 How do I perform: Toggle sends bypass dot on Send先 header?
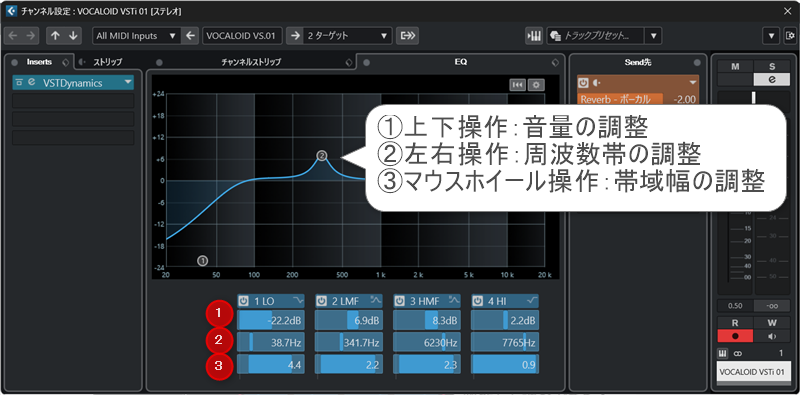coord(697,63)
